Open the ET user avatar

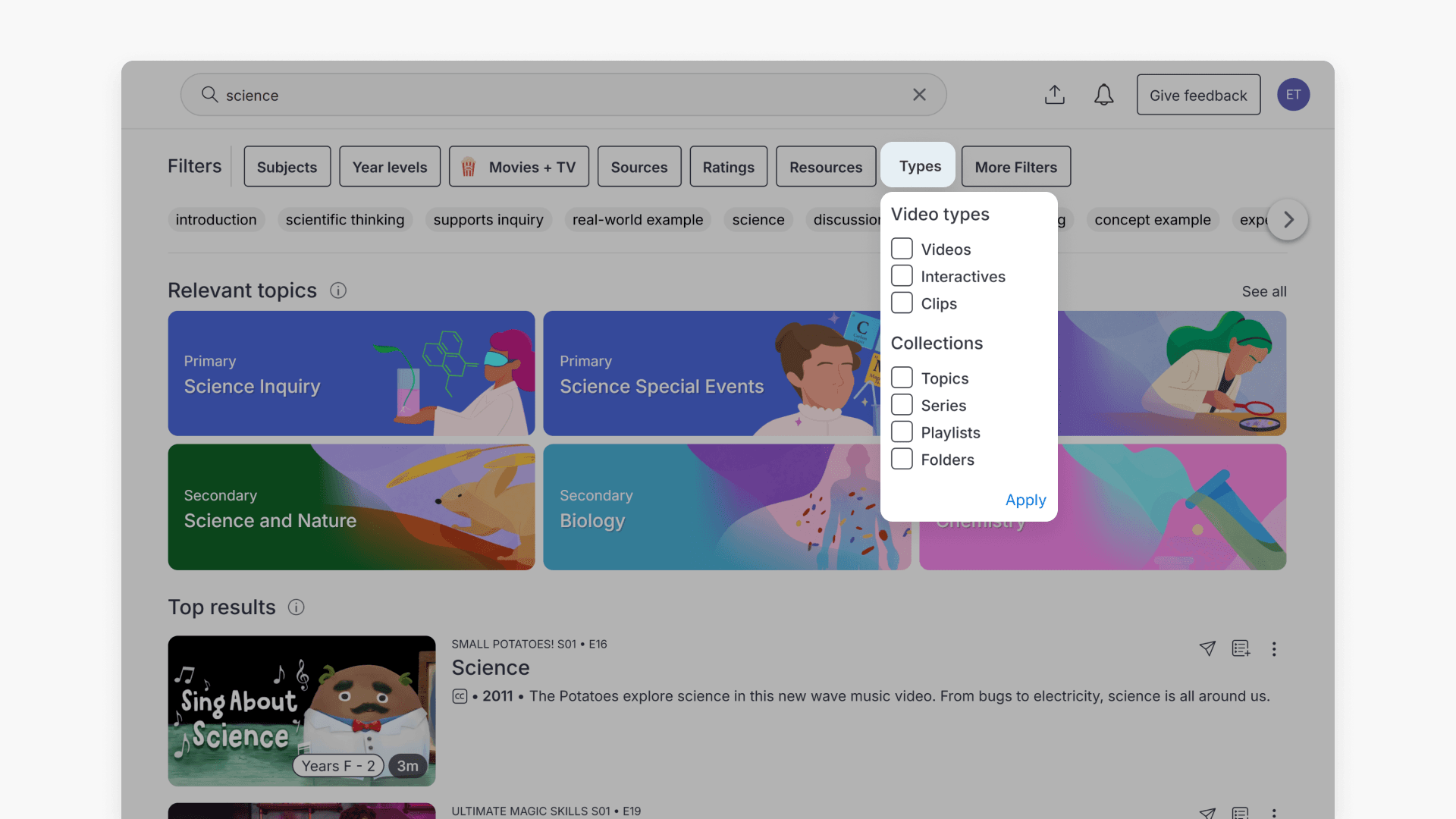1293,95
